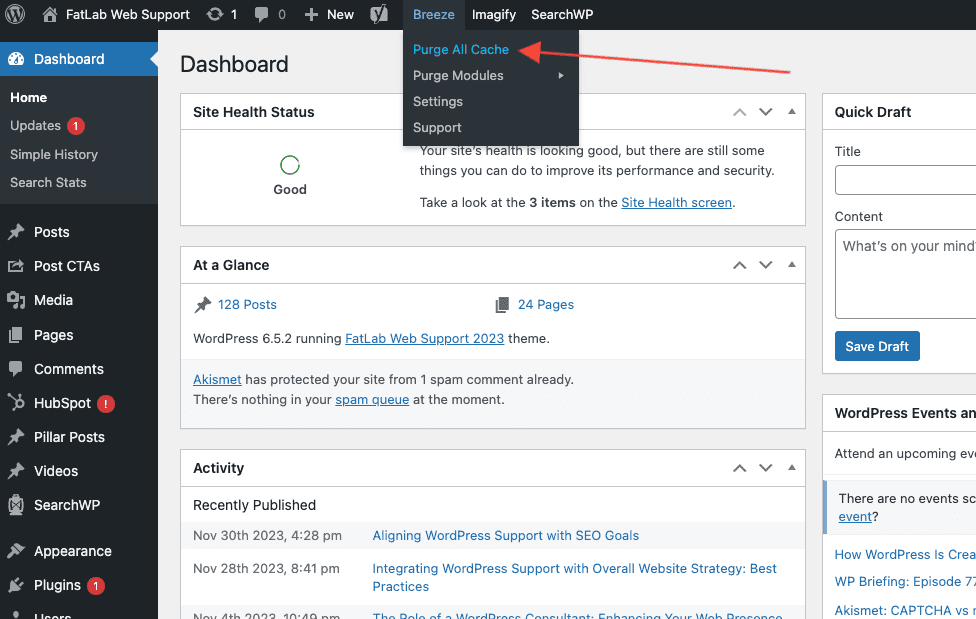The width and height of the screenshot is (976, 619).
Task: Collapse the At a Glance widget
Action: (790, 264)
